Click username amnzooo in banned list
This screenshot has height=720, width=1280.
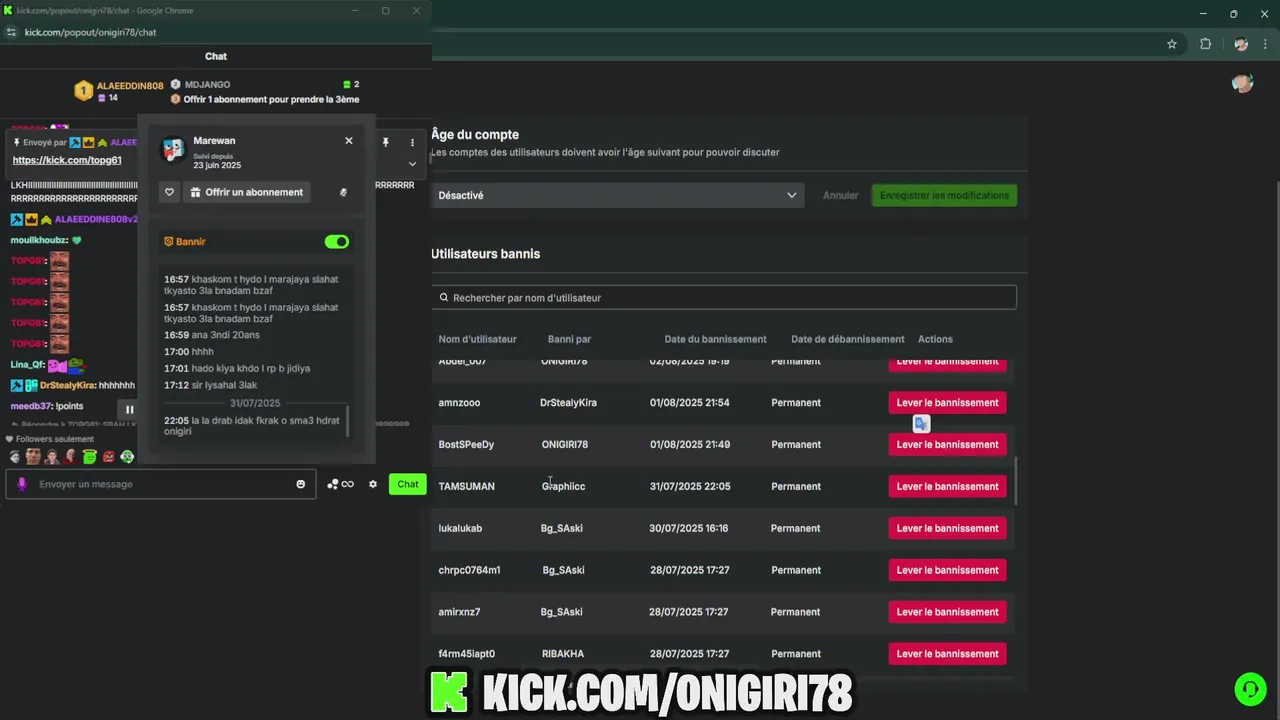click(x=459, y=402)
